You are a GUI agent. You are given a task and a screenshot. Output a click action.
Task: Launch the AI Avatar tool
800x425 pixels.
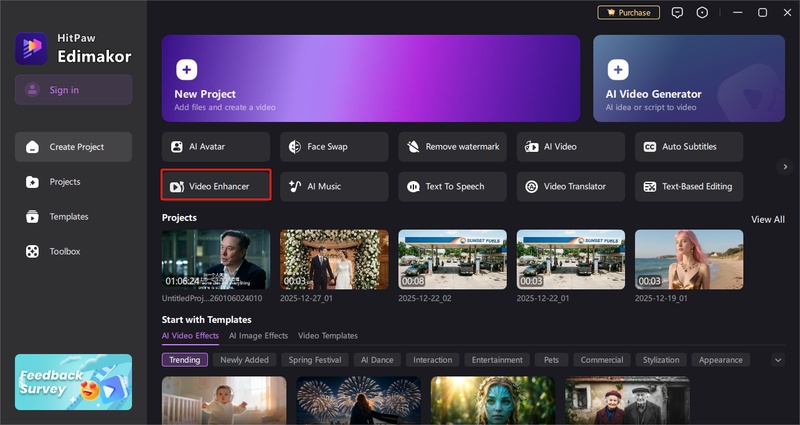(216, 147)
